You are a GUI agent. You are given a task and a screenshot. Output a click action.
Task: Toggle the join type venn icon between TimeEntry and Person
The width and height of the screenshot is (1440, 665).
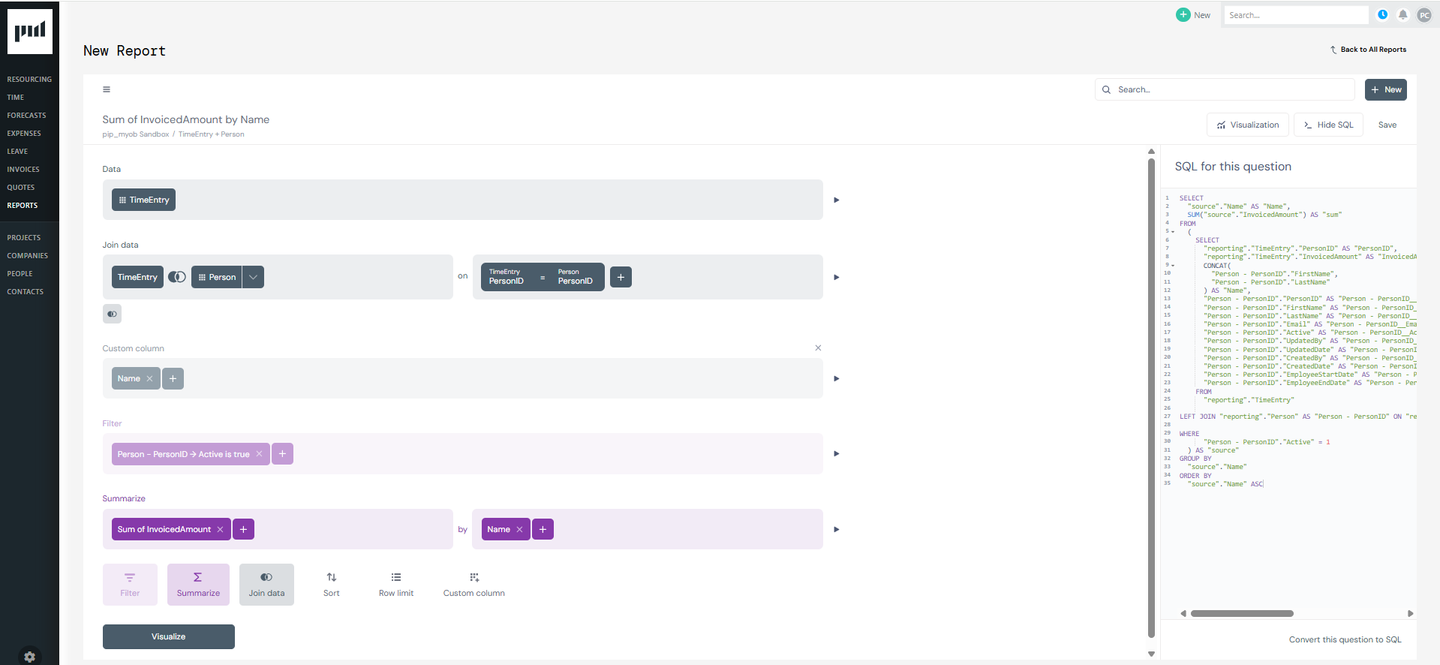pyautogui.click(x=177, y=277)
